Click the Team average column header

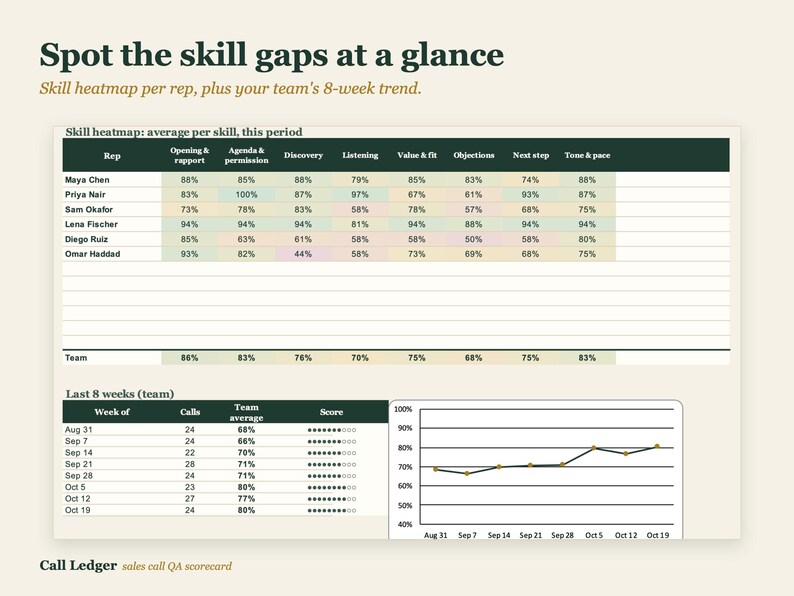pyautogui.click(x=246, y=412)
